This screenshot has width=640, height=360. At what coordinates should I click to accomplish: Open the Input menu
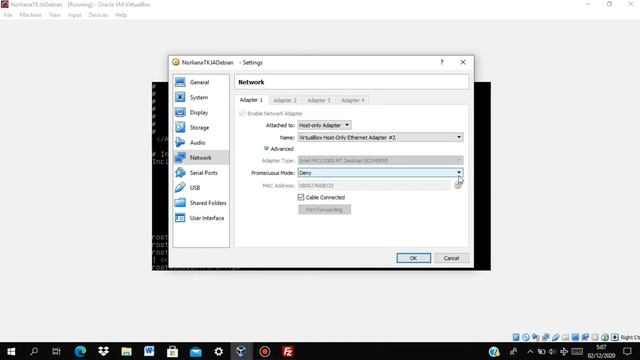click(75, 15)
